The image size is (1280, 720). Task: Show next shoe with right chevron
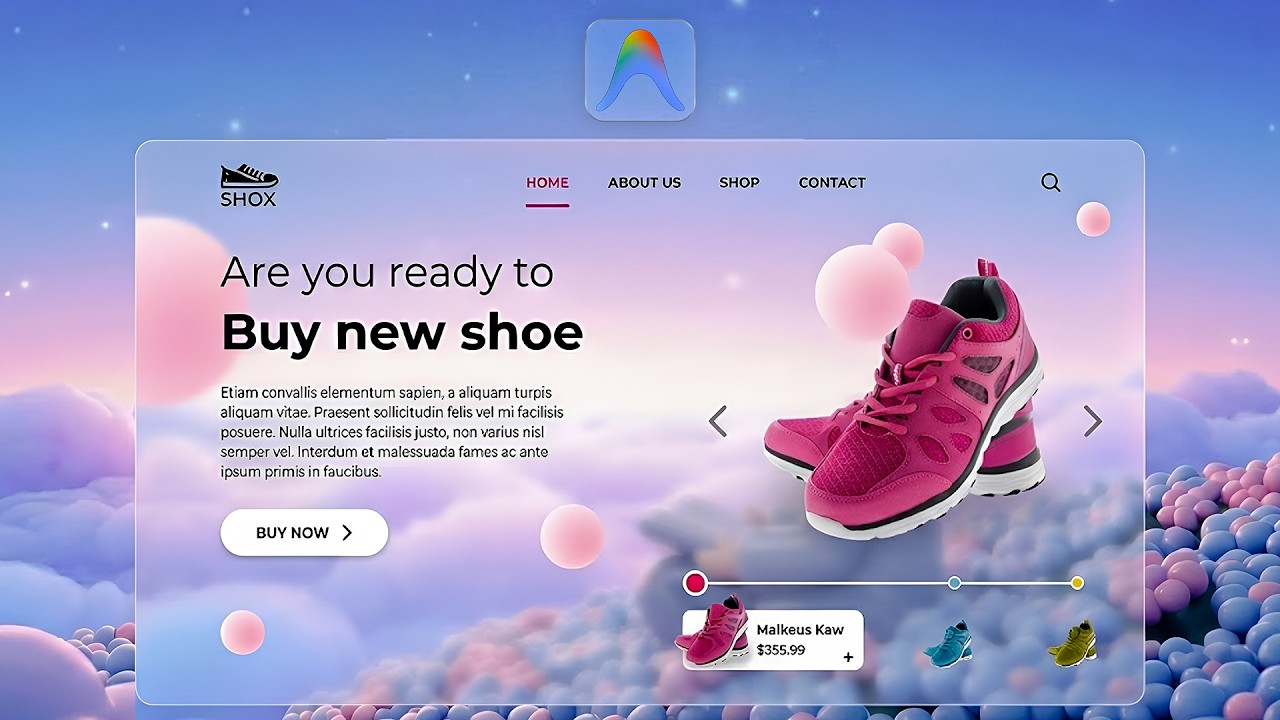click(x=1092, y=421)
